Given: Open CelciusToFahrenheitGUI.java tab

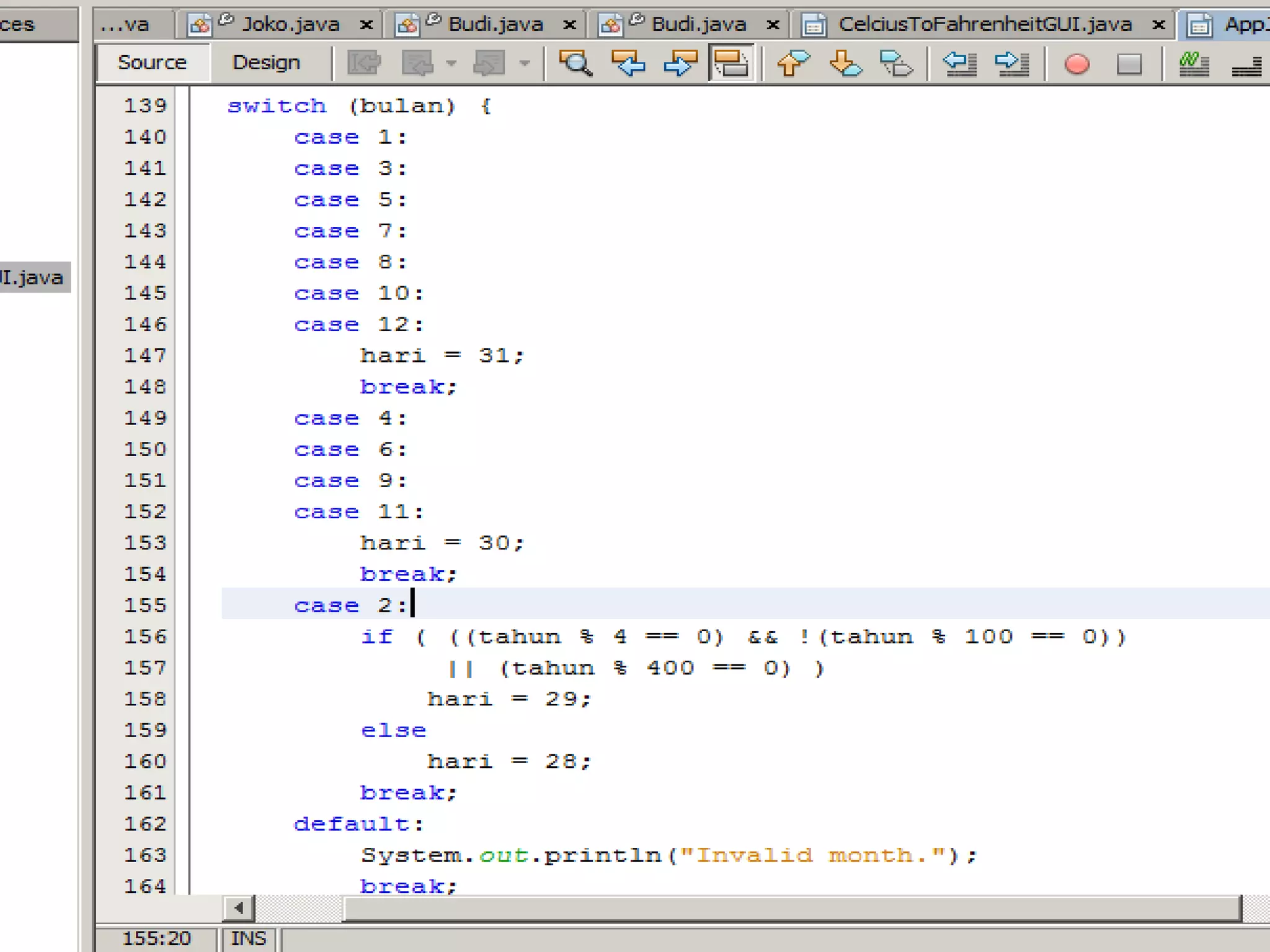Looking at the screenshot, I should click(984, 25).
